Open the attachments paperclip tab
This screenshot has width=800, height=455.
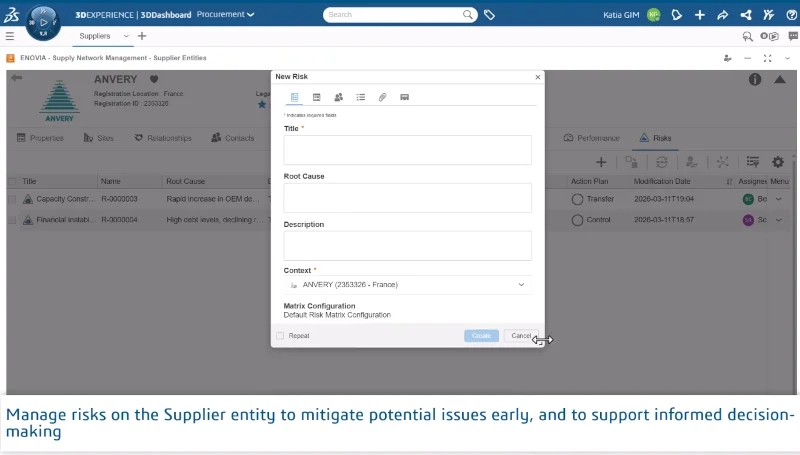click(382, 97)
